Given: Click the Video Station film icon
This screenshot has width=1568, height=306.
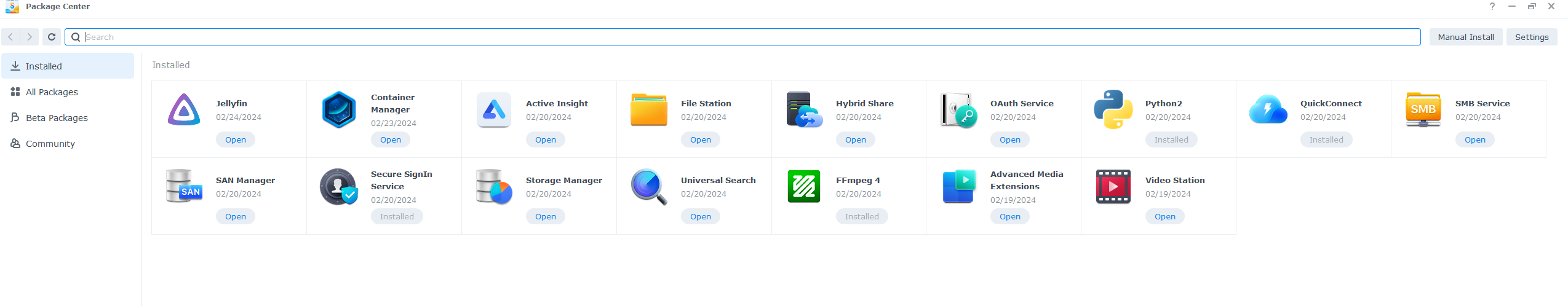Looking at the screenshot, I should click(x=1113, y=187).
